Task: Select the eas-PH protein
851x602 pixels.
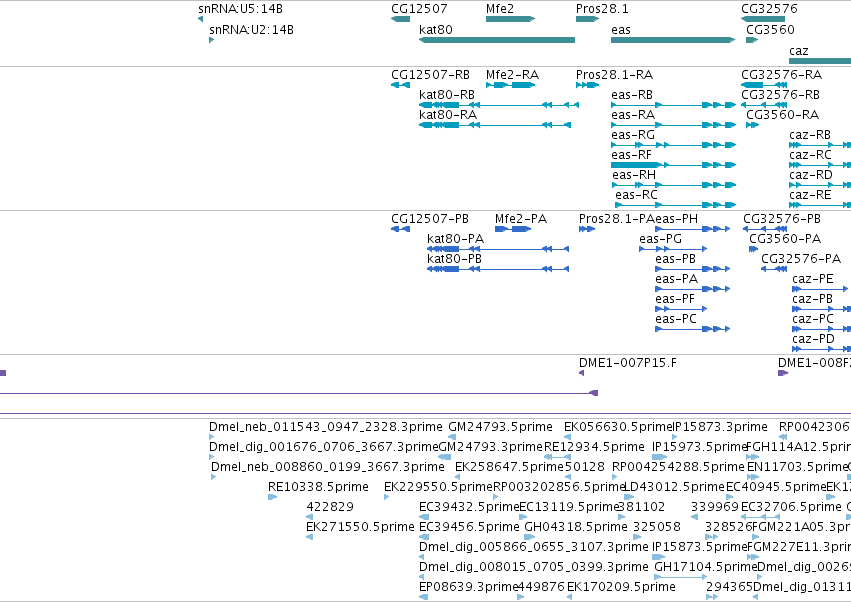Action: coord(693,229)
